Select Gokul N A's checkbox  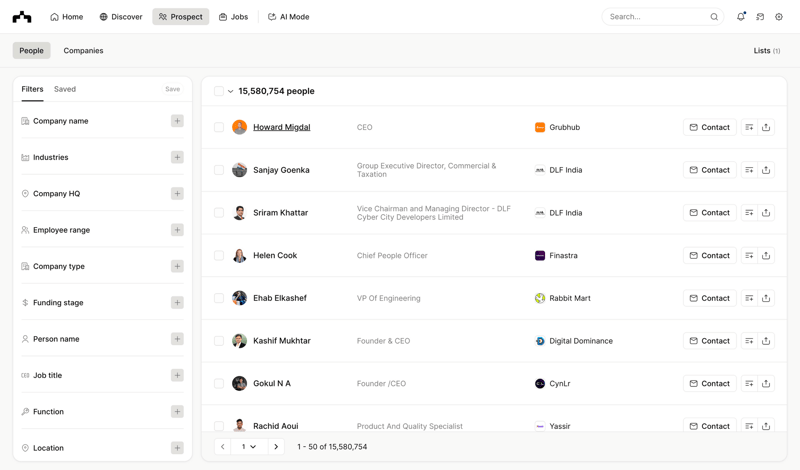coord(219,383)
